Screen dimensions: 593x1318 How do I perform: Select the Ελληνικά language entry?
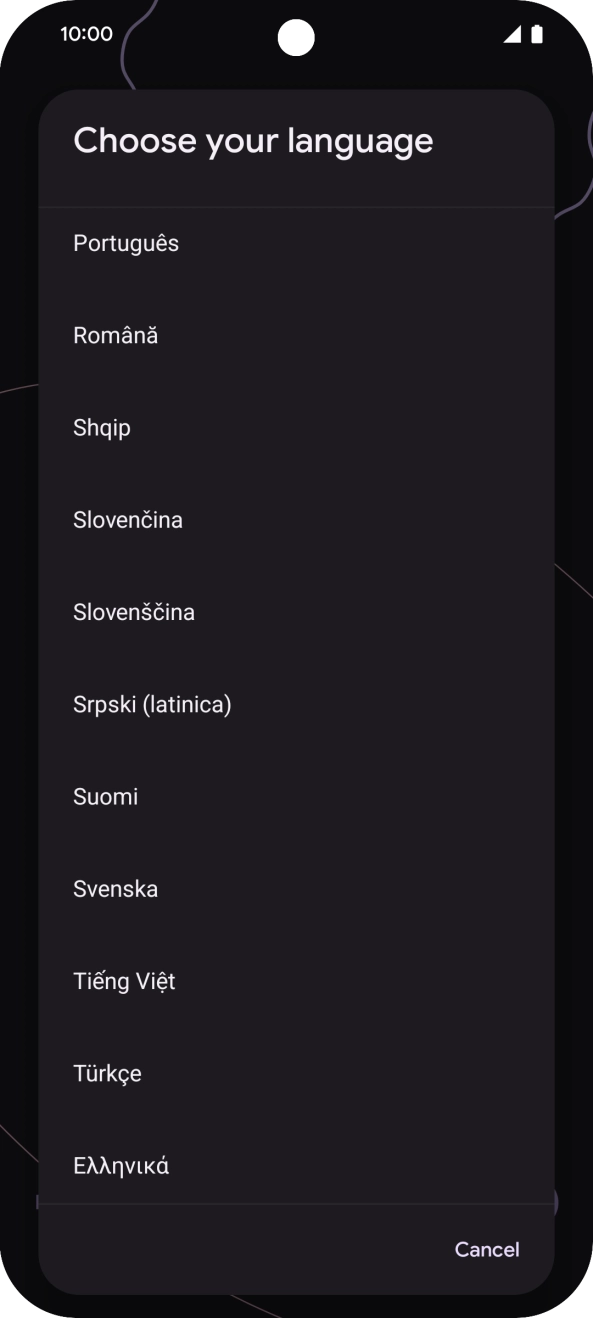point(296,1162)
